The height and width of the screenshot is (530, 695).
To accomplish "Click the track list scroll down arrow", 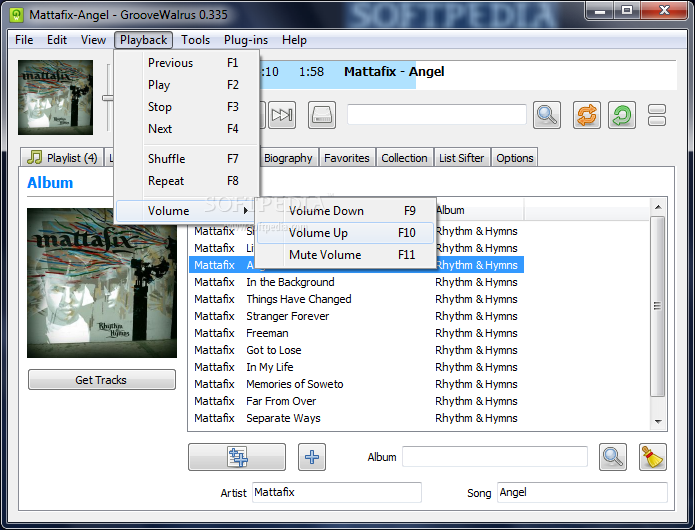I will point(658,421).
